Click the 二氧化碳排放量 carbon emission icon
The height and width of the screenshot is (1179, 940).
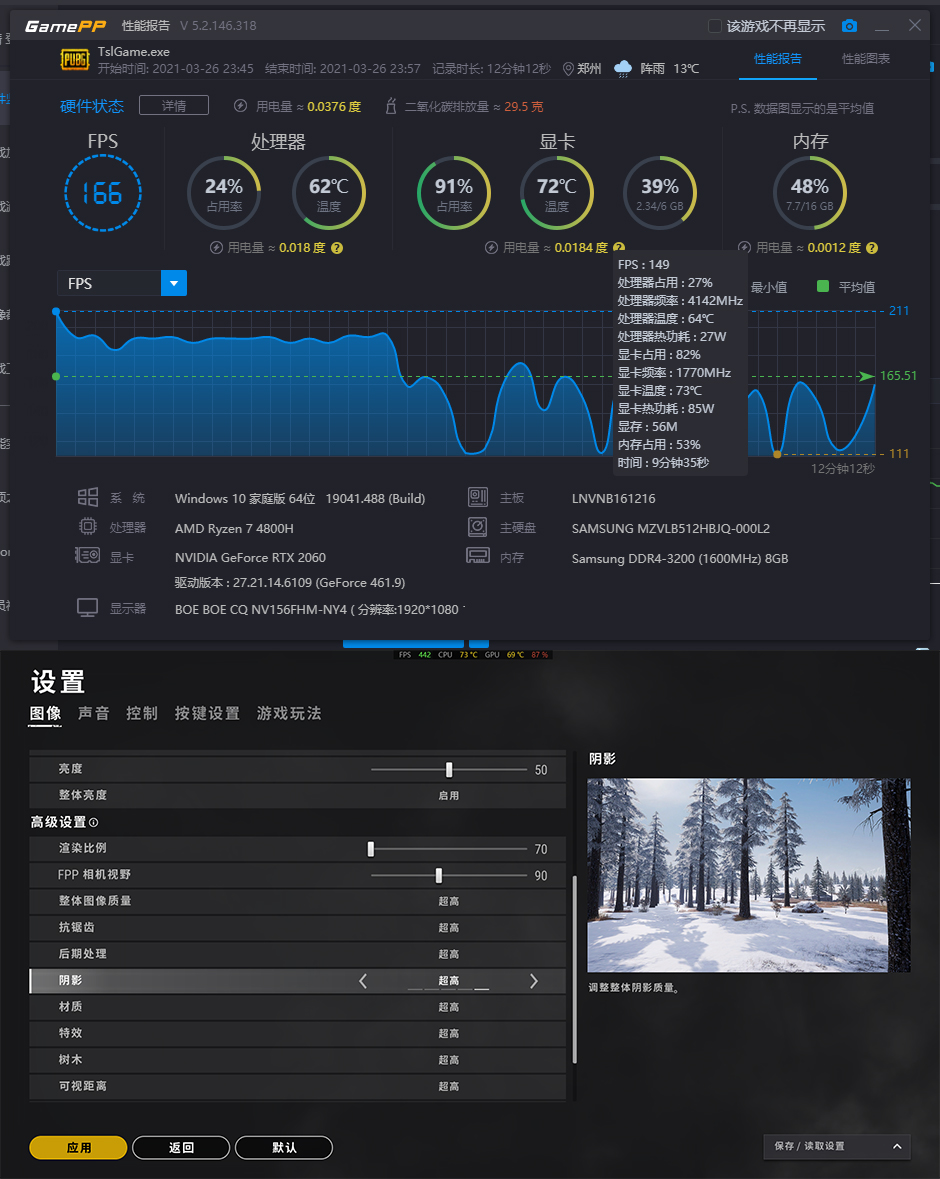(389, 105)
